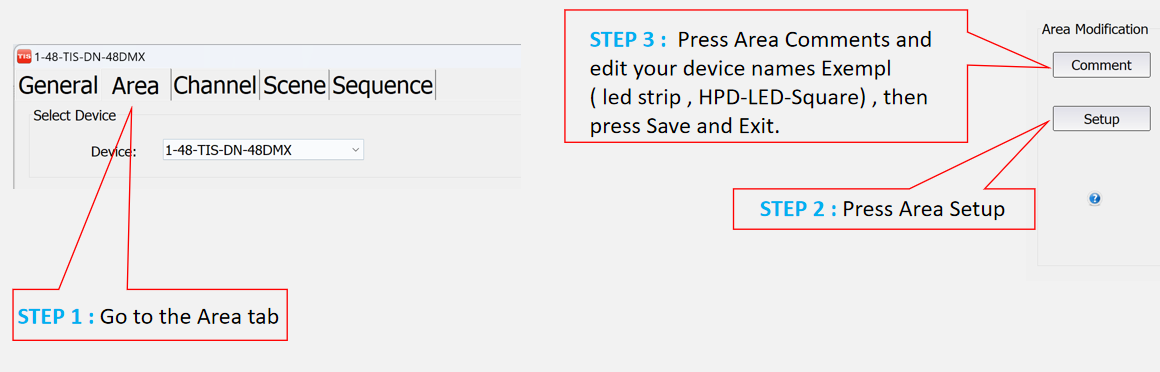Switch to the Sequence tab
This screenshot has height=372, width=1160.
(382, 86)
